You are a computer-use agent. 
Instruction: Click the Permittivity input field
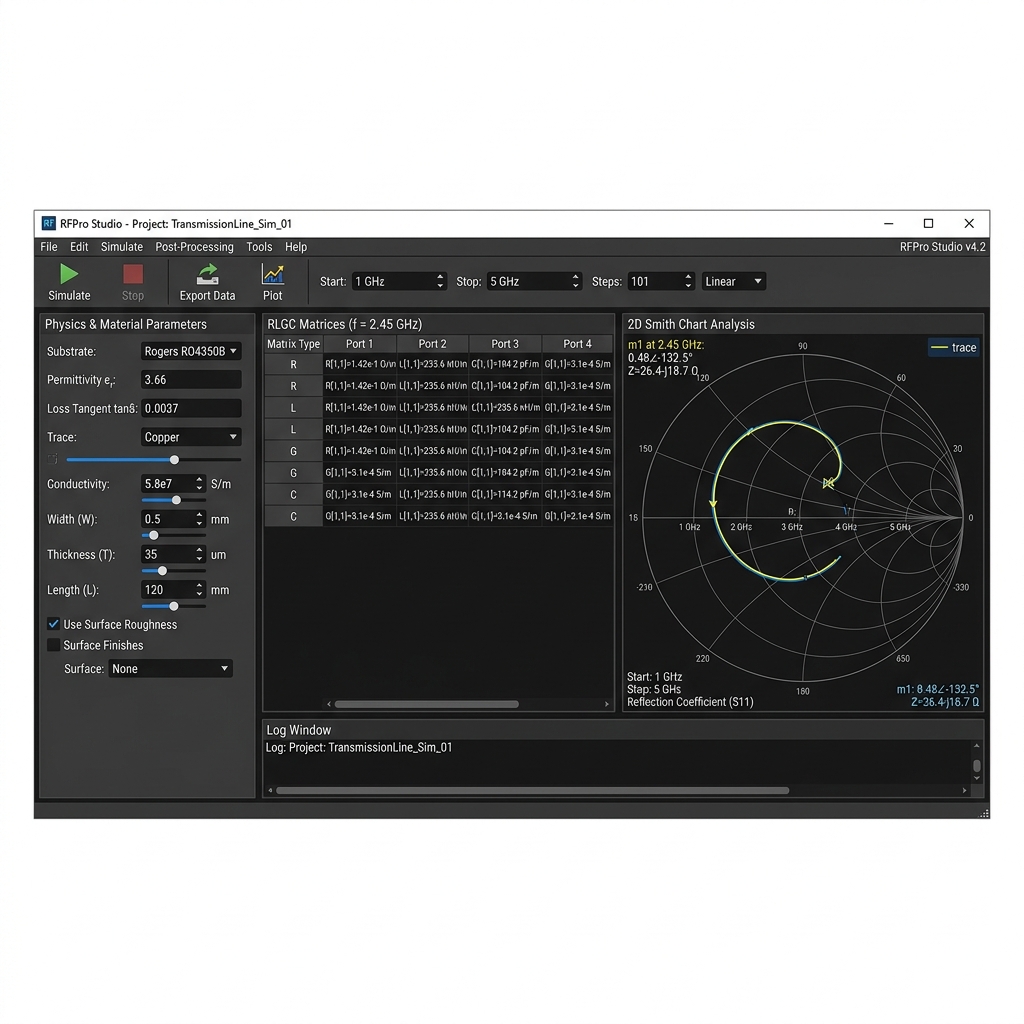click(191, 379)
